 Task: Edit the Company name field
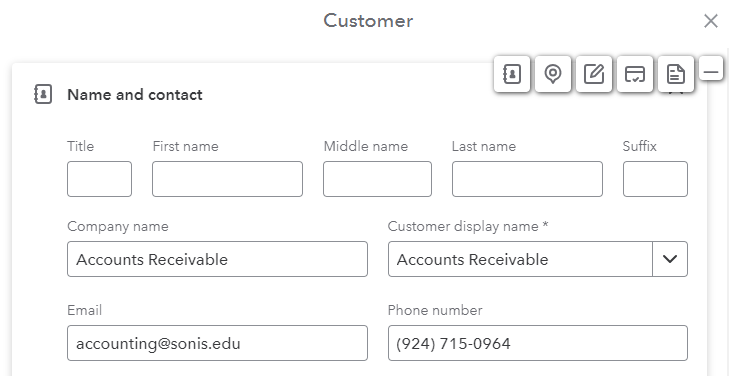tap(217, 259)
